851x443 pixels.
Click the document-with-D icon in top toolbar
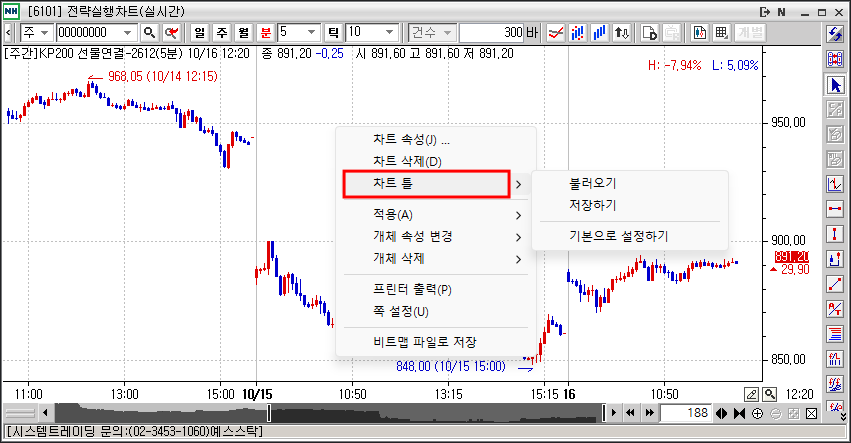[649, 33]
